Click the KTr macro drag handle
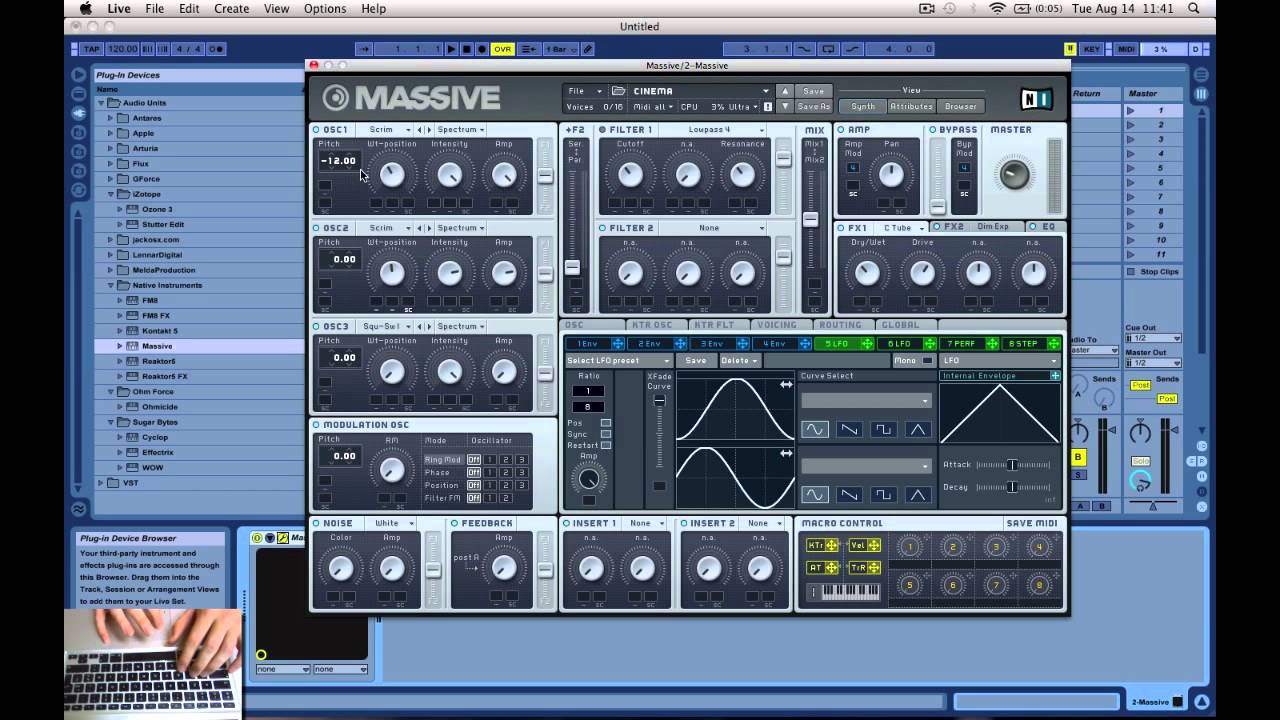 (x=832, y=545)
